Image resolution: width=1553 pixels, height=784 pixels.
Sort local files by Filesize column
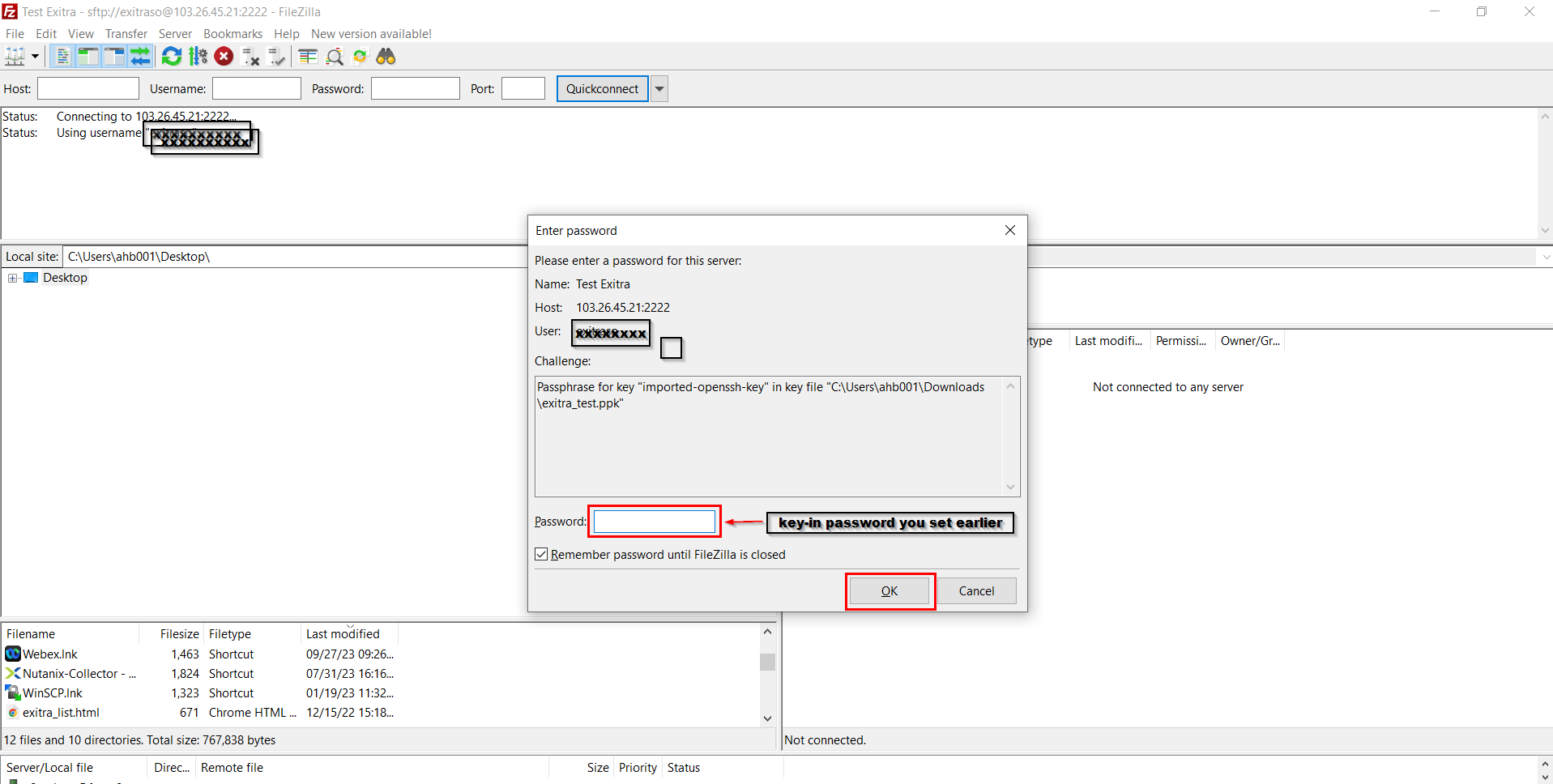[x=172, y=634]
